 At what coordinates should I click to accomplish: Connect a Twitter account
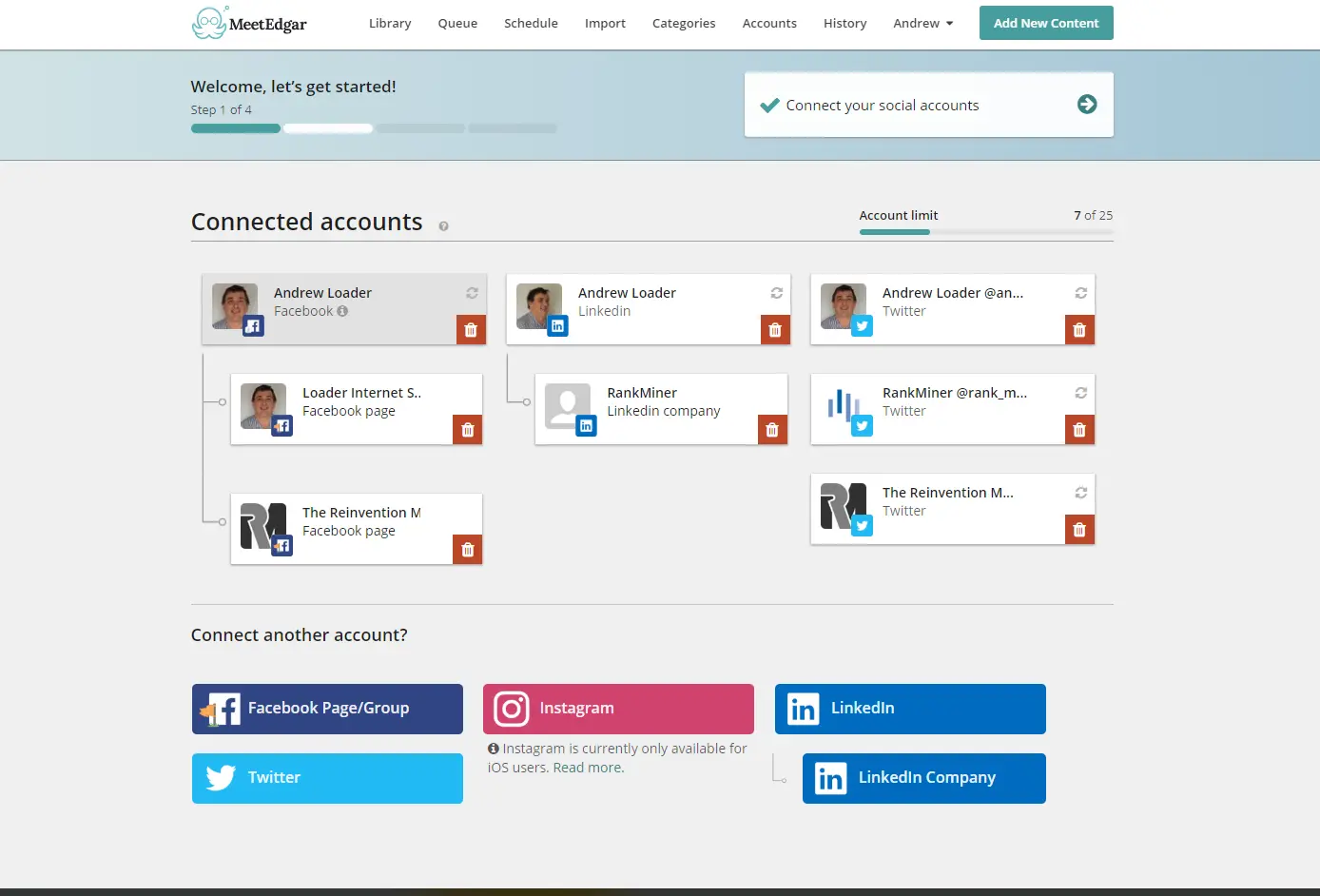point(327,778)
